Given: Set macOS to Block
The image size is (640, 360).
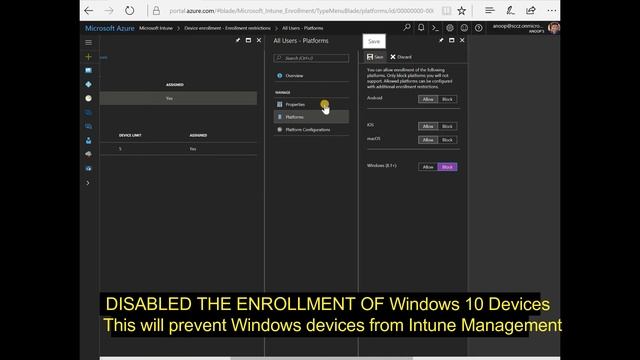Looking at the screenshot, I should (447, 140).
